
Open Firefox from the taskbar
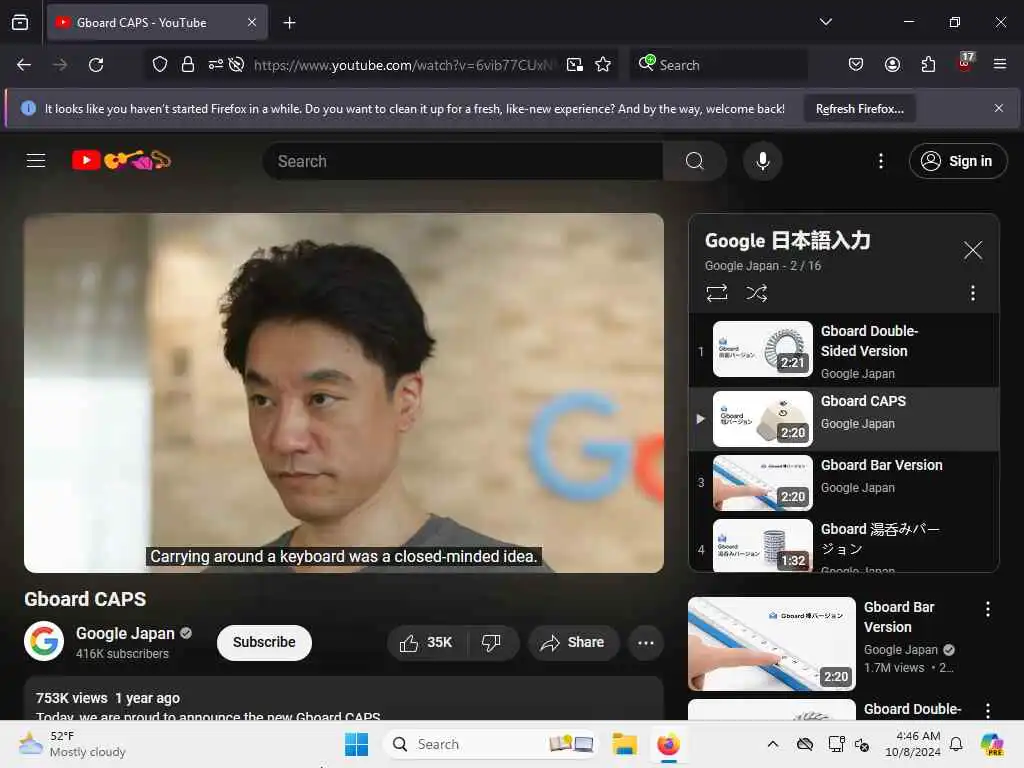(668, 744)
